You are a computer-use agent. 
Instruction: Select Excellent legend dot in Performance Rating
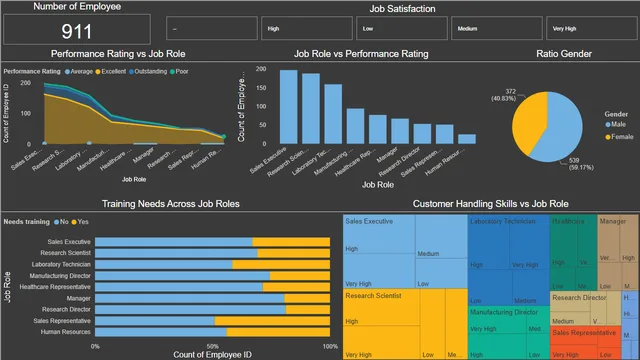[x=98, y=72]
